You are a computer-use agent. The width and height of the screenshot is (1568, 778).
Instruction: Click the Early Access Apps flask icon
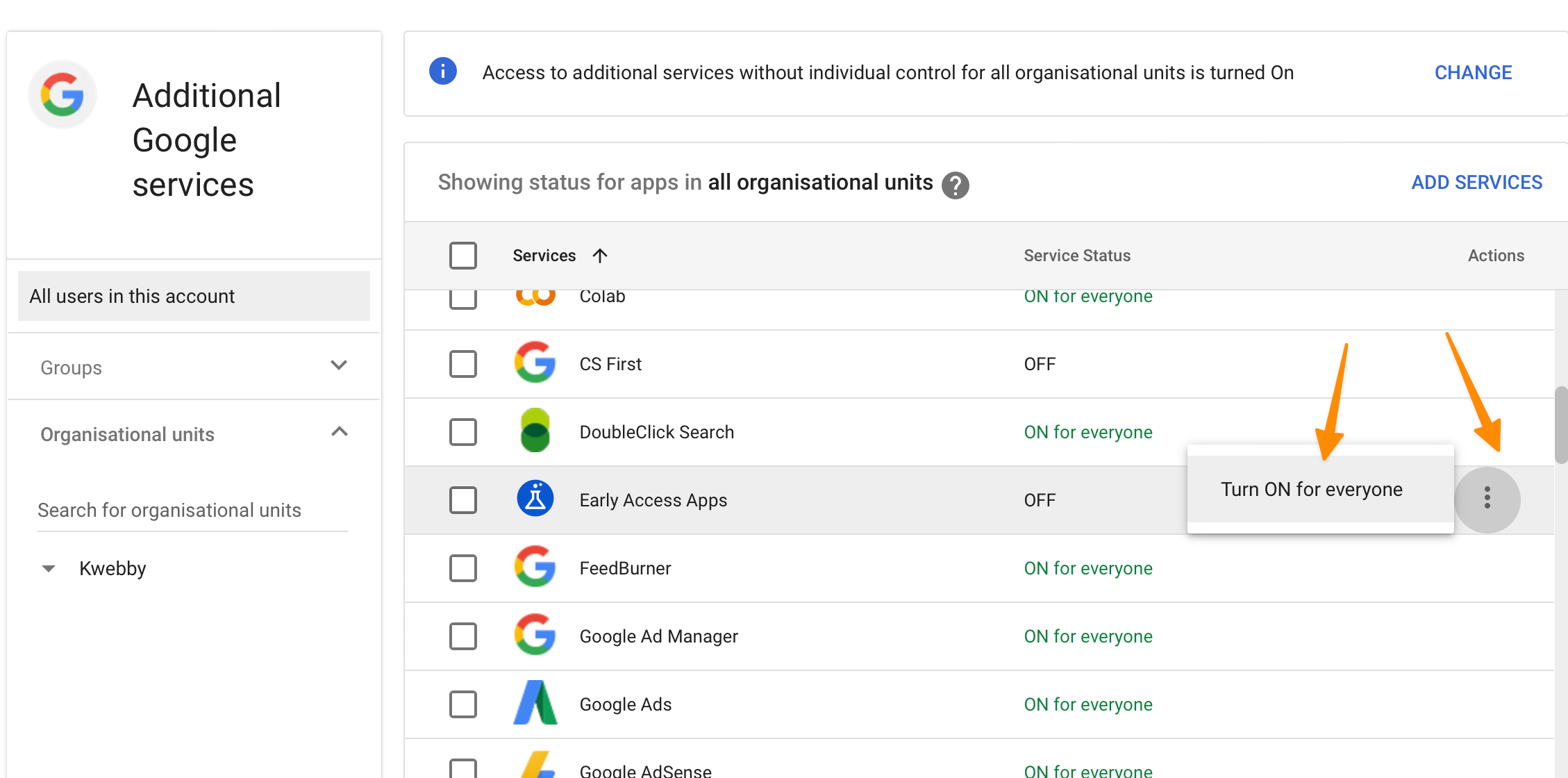click(x=535, y=499)
